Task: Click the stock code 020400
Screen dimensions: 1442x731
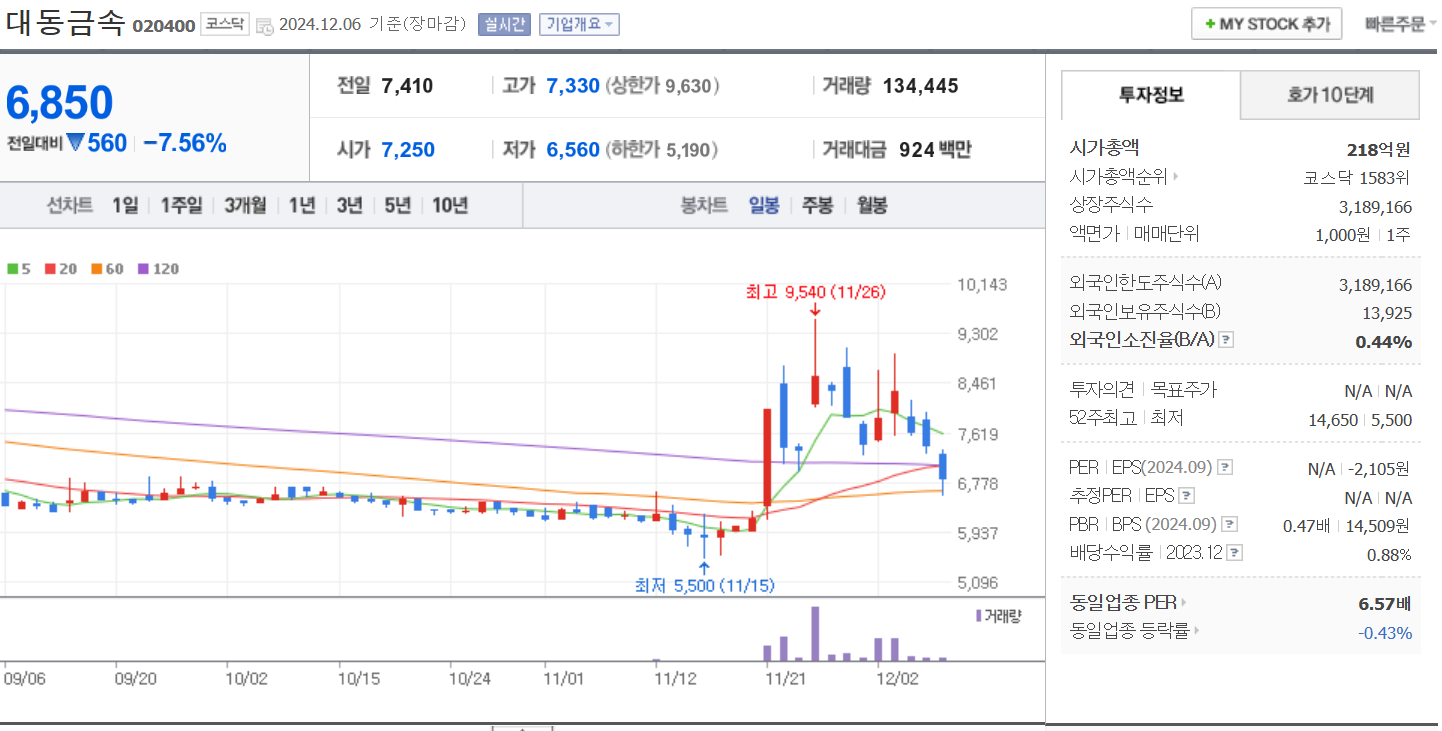Action: [x=164, y=26]
